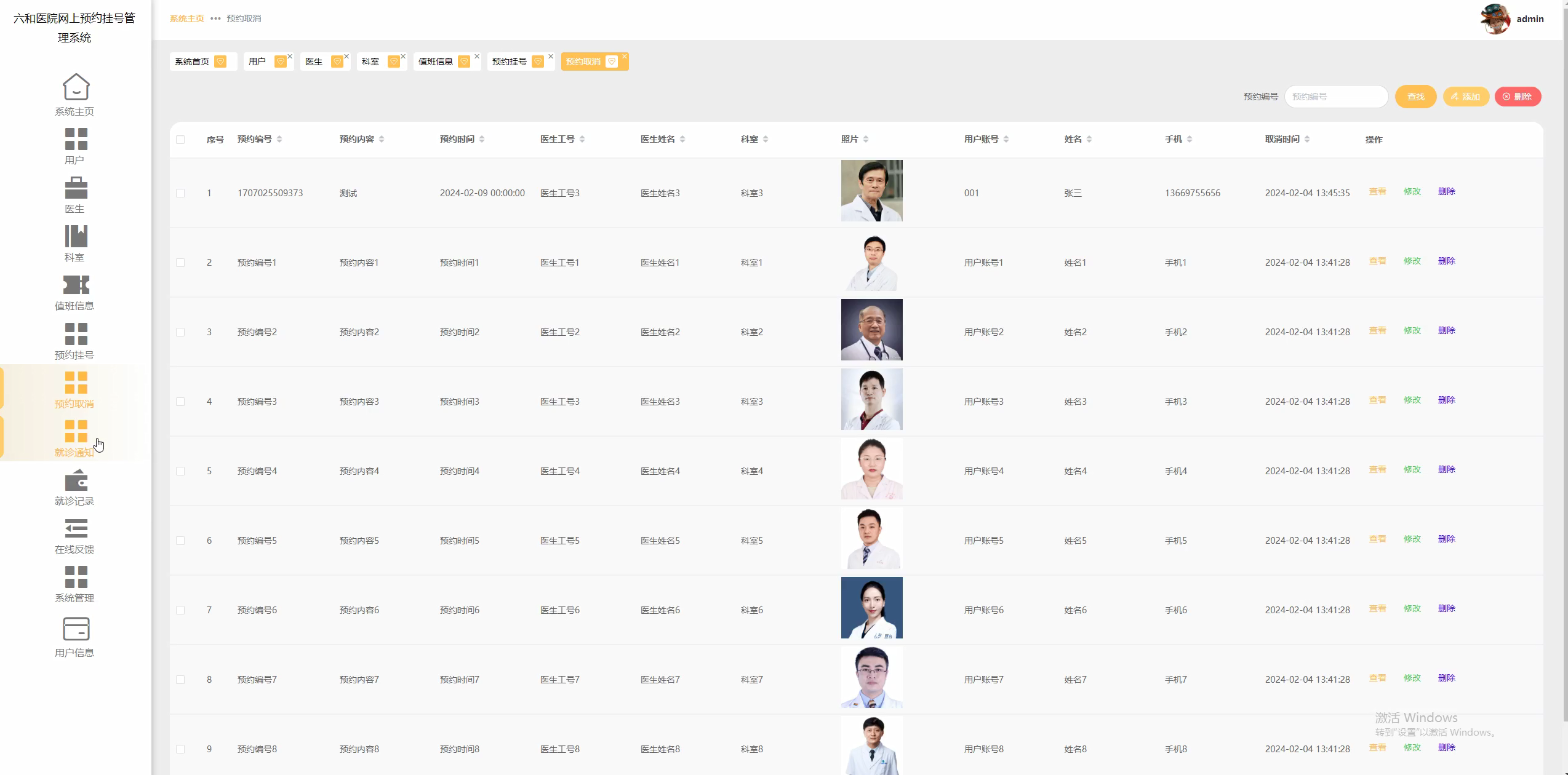Open the 用户 sidebar icon
The width and height of the screenshot is (1568, 775).
click(x=76, y=138)
